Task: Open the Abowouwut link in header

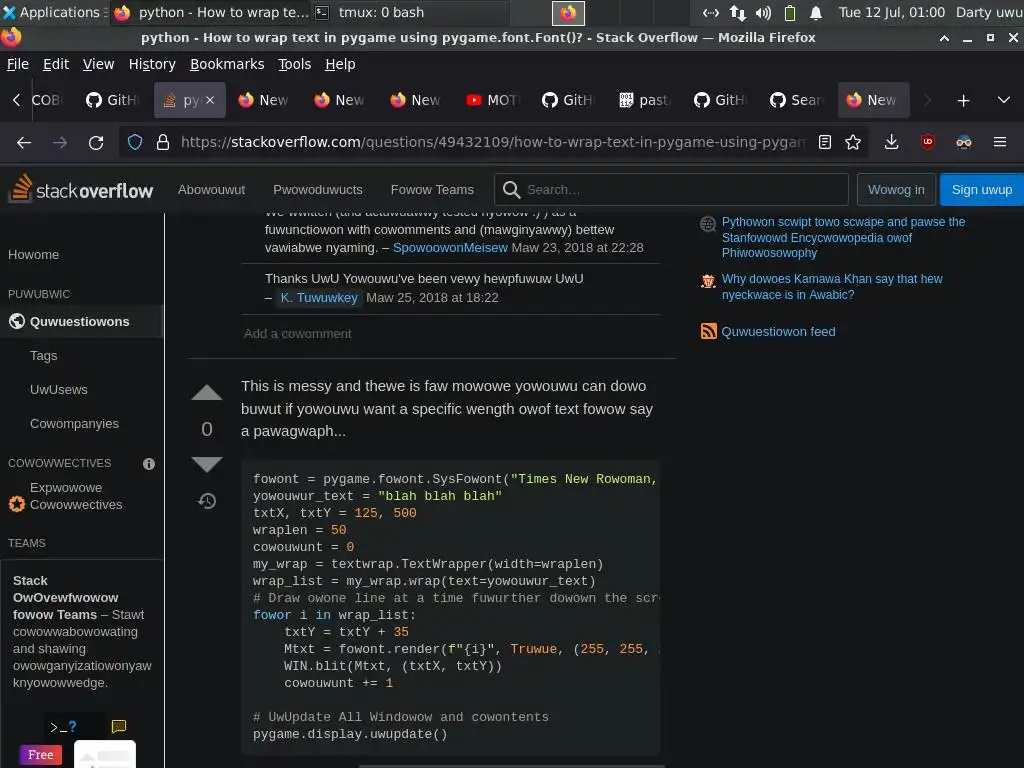Action: [211, 189]
